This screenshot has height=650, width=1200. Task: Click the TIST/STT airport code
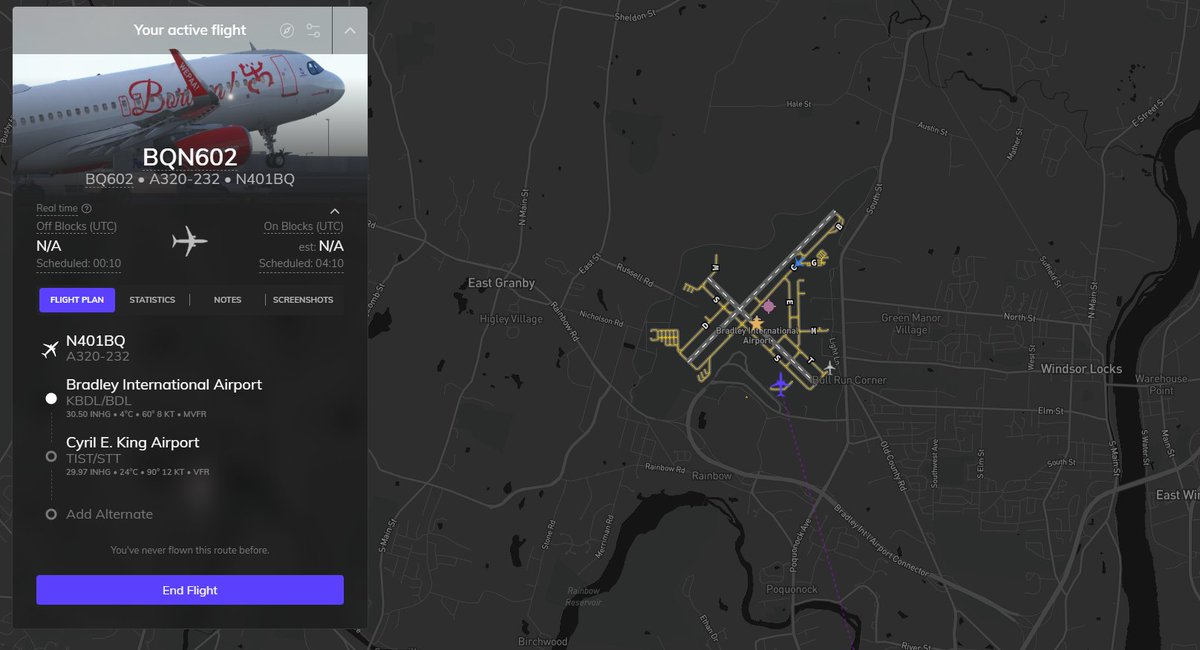(x=96, y=458)
